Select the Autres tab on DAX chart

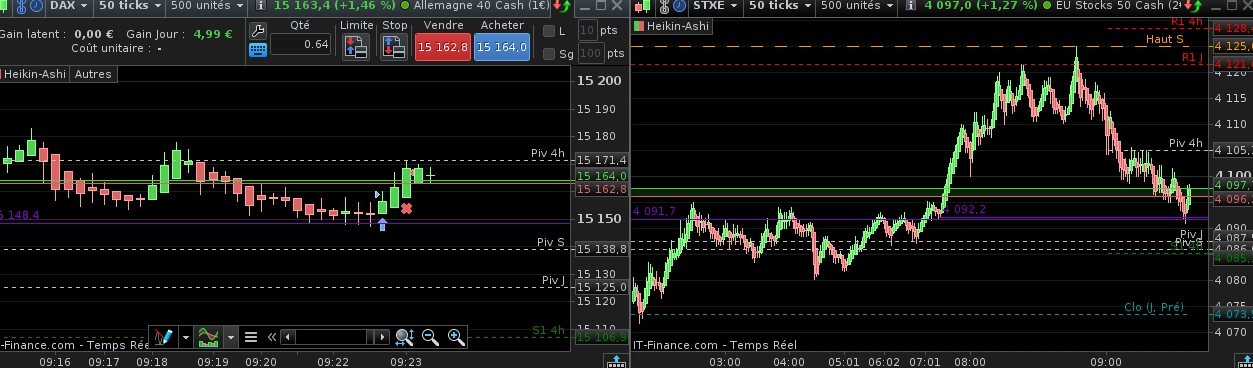coord(93,74)
